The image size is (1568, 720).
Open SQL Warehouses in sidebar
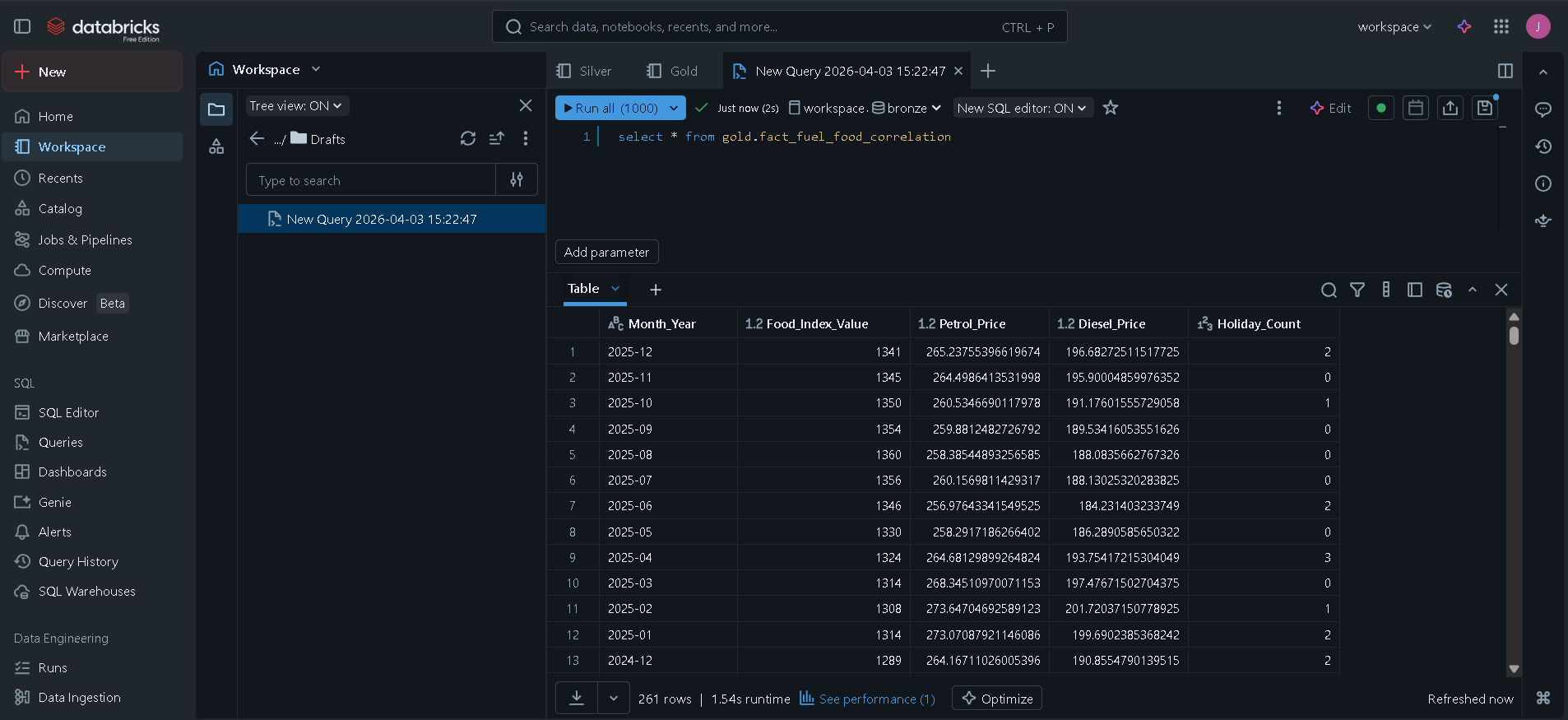coord(86,591)
